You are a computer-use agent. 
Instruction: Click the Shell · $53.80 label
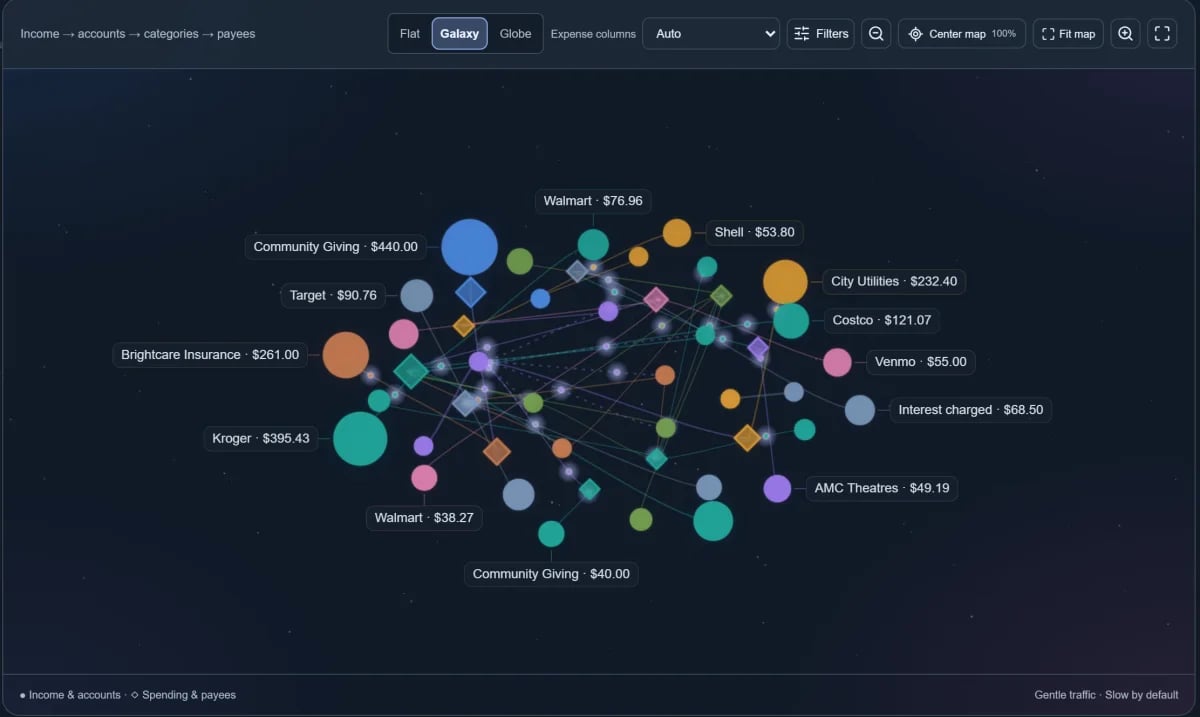point(754,232)
